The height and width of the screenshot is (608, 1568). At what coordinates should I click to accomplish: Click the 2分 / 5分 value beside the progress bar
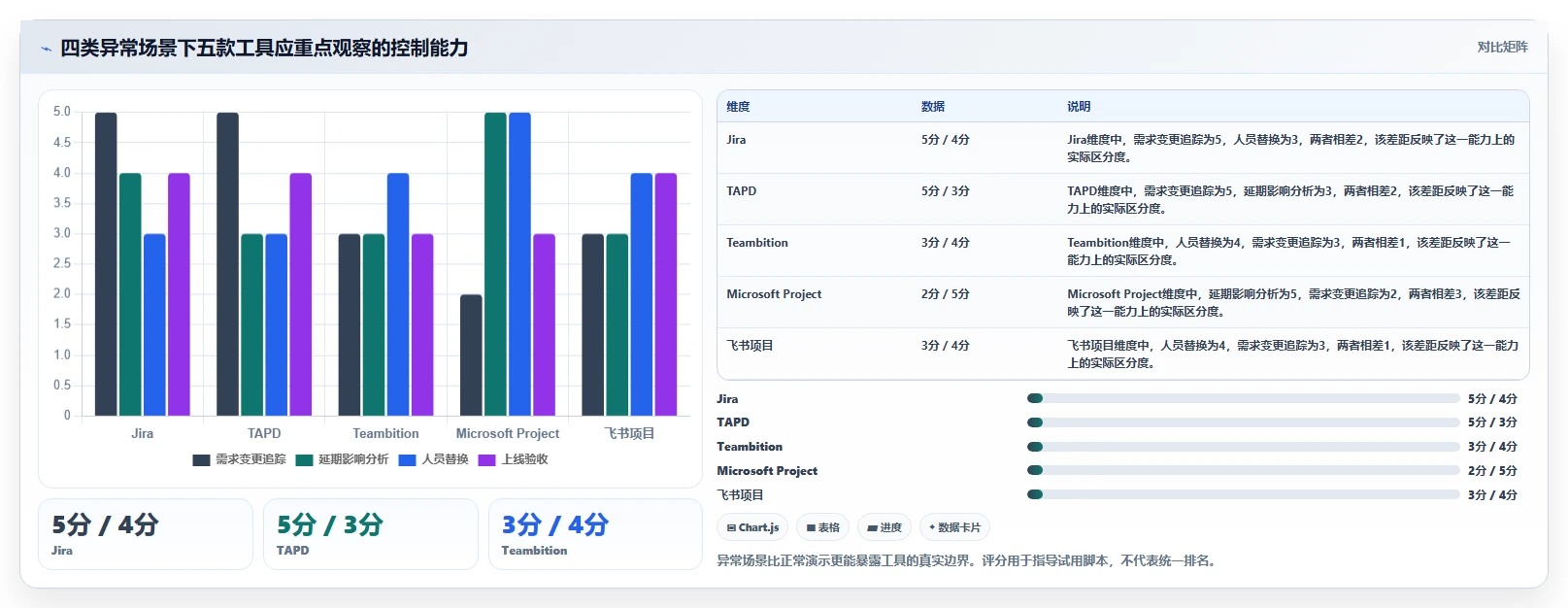click(1492, 471)
